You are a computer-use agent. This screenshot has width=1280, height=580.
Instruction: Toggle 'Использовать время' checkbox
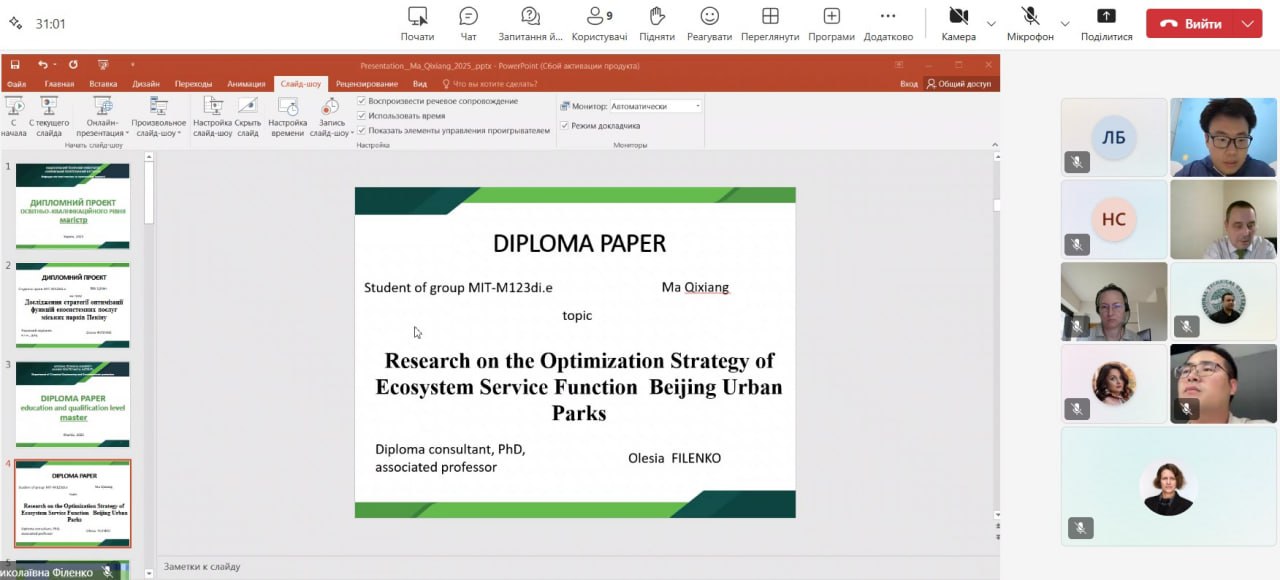[x=362, y=116]
